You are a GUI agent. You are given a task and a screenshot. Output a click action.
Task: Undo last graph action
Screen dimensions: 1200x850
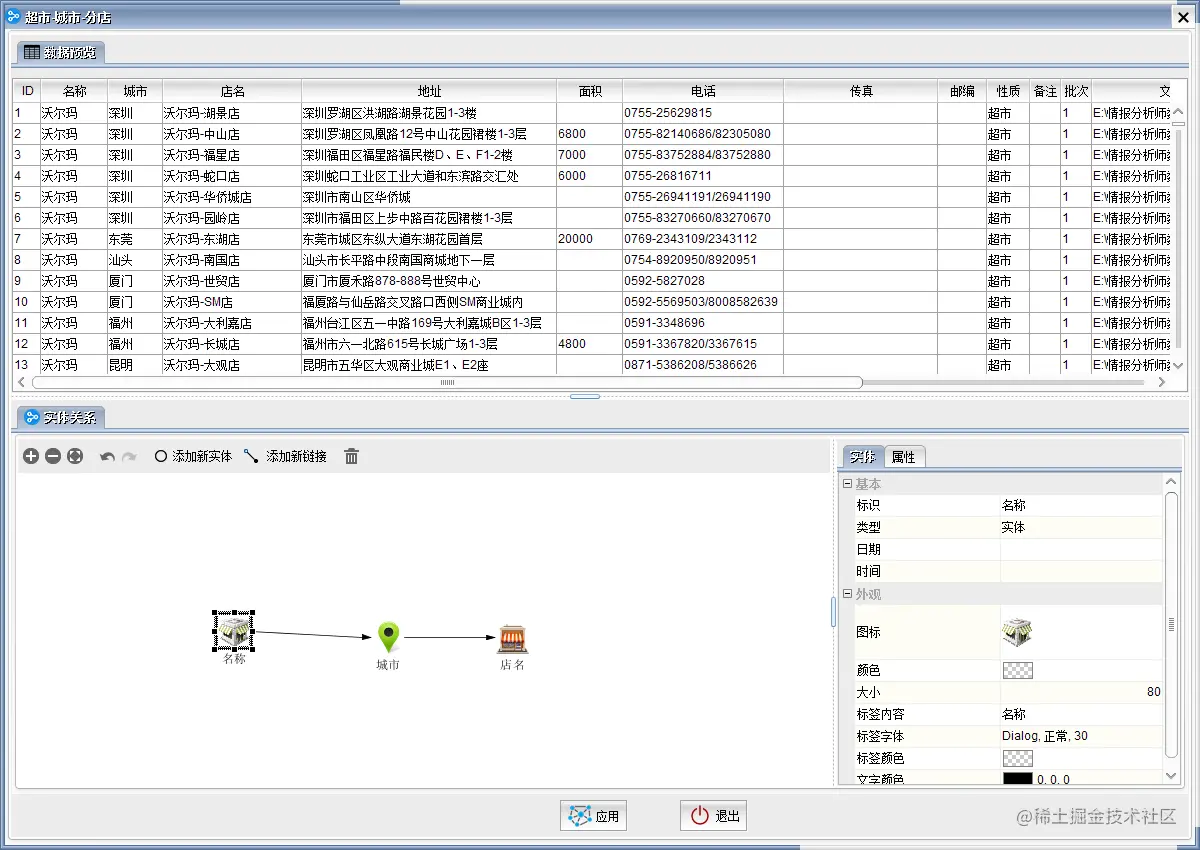pyautogui.click(x=107, y=456)
